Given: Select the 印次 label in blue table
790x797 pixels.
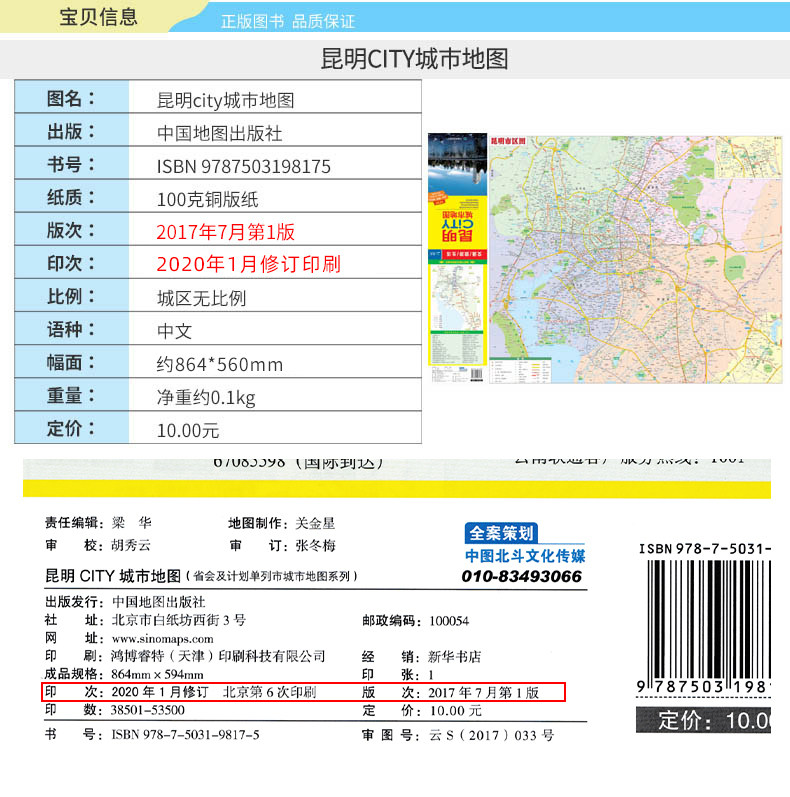Looking at the screenshot, I should 72,263.
